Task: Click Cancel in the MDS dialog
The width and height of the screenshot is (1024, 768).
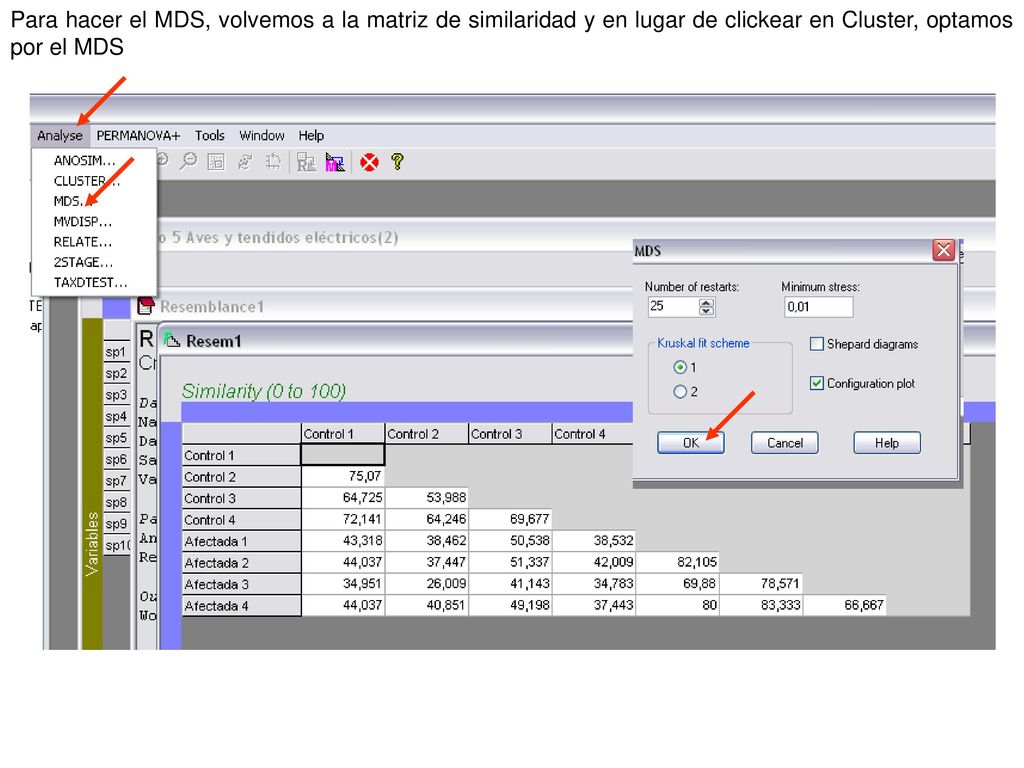Action: [784, 443]
